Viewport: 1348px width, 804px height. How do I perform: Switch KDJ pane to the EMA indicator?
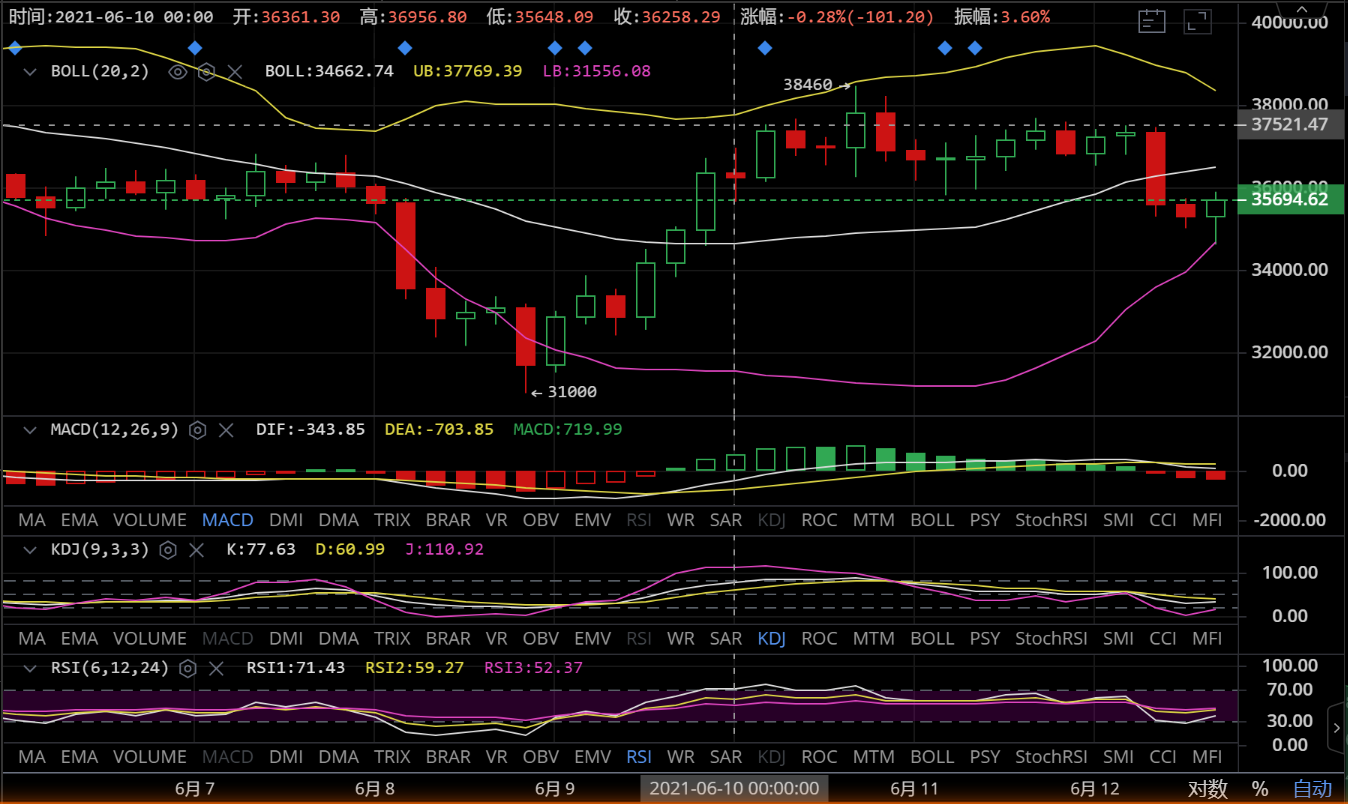point(79,638)
